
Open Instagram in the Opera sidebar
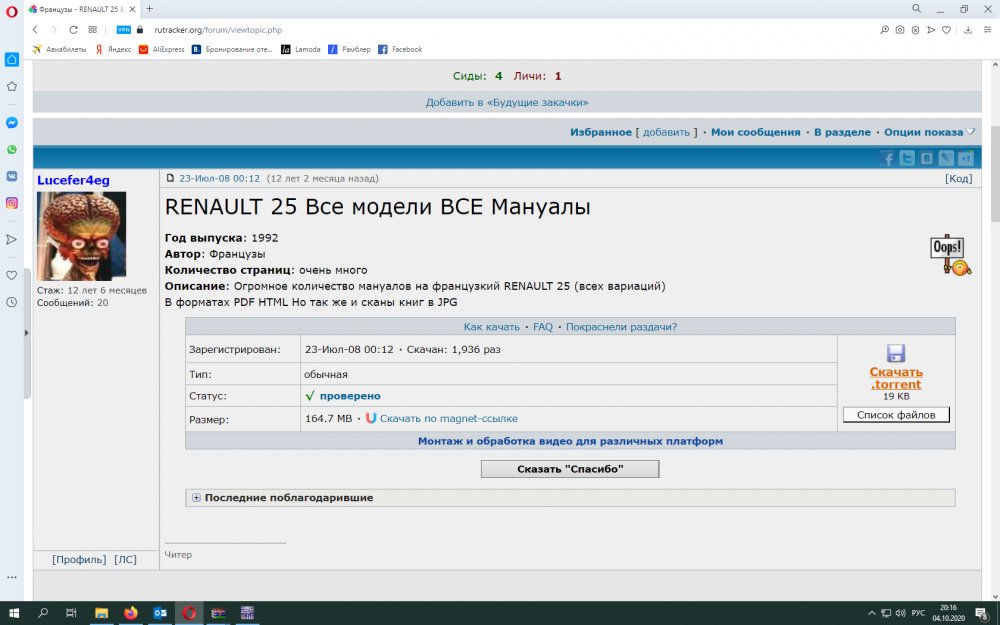11,203
